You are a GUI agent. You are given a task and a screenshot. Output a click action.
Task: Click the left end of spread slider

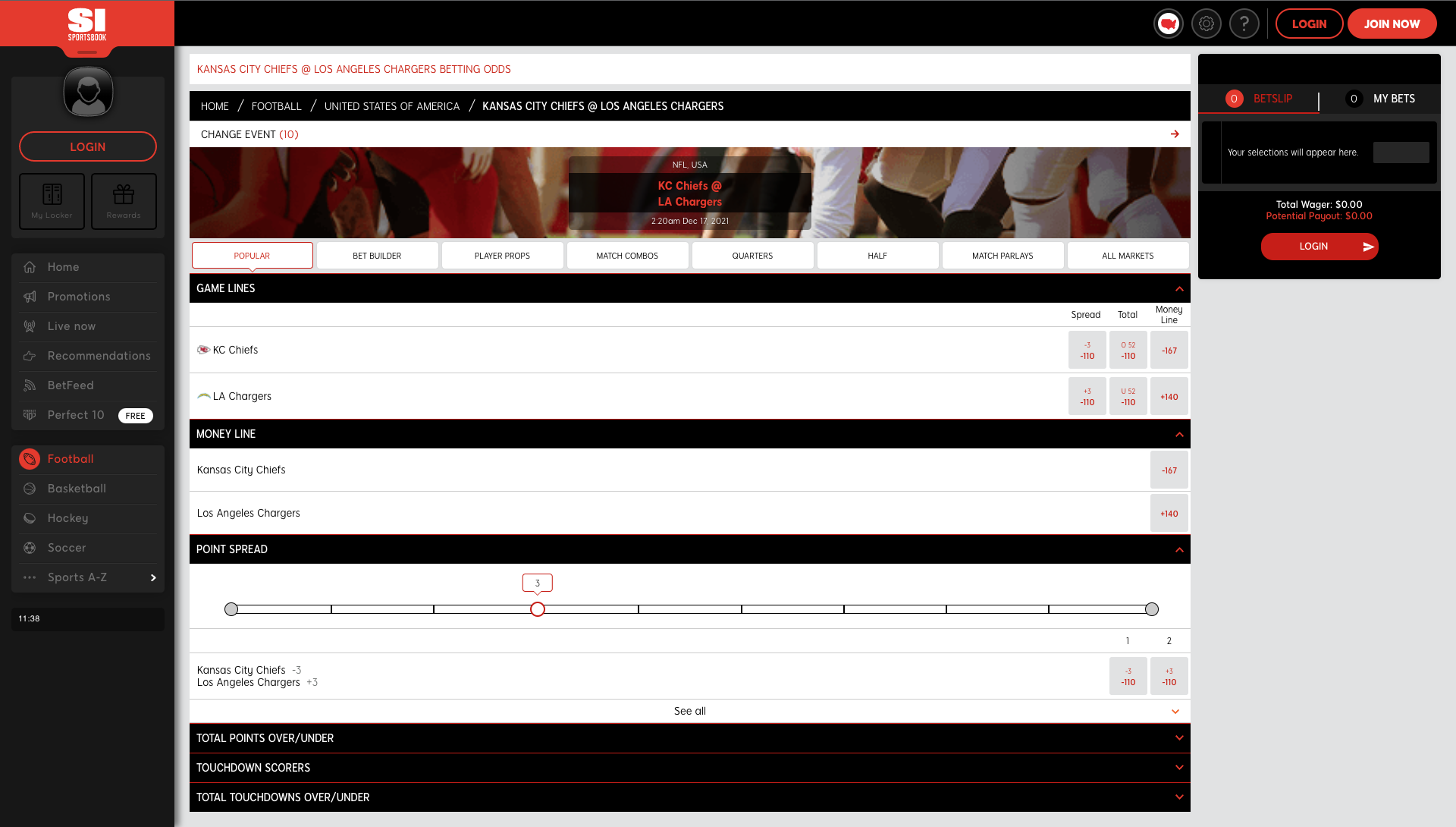pos(231,609)
